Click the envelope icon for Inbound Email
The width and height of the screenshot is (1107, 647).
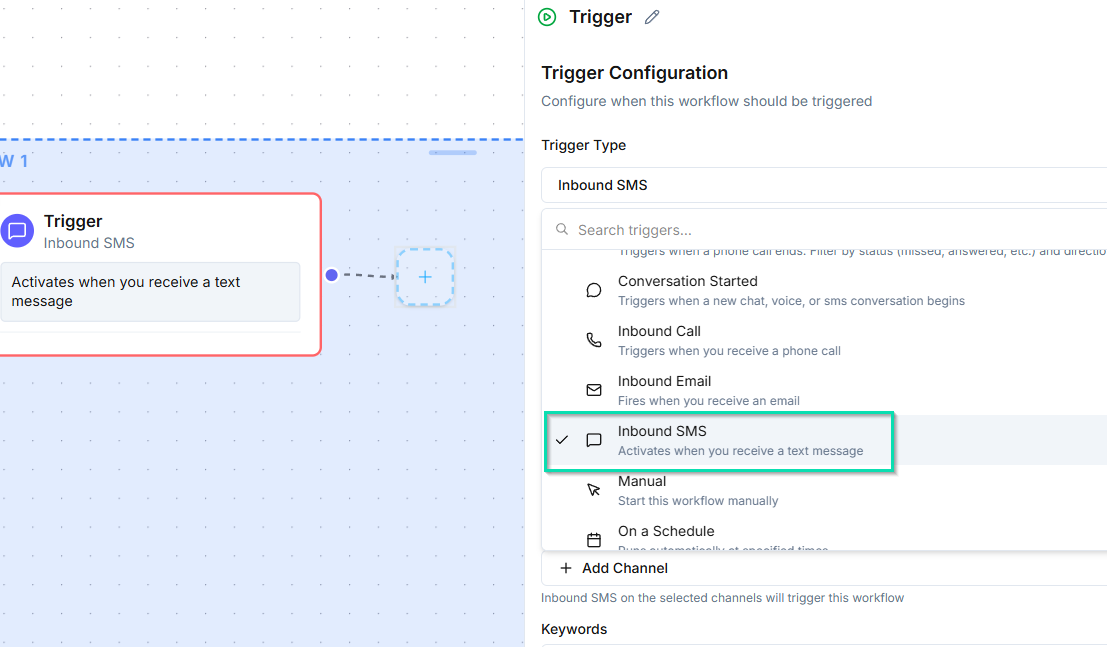[594, 390]
